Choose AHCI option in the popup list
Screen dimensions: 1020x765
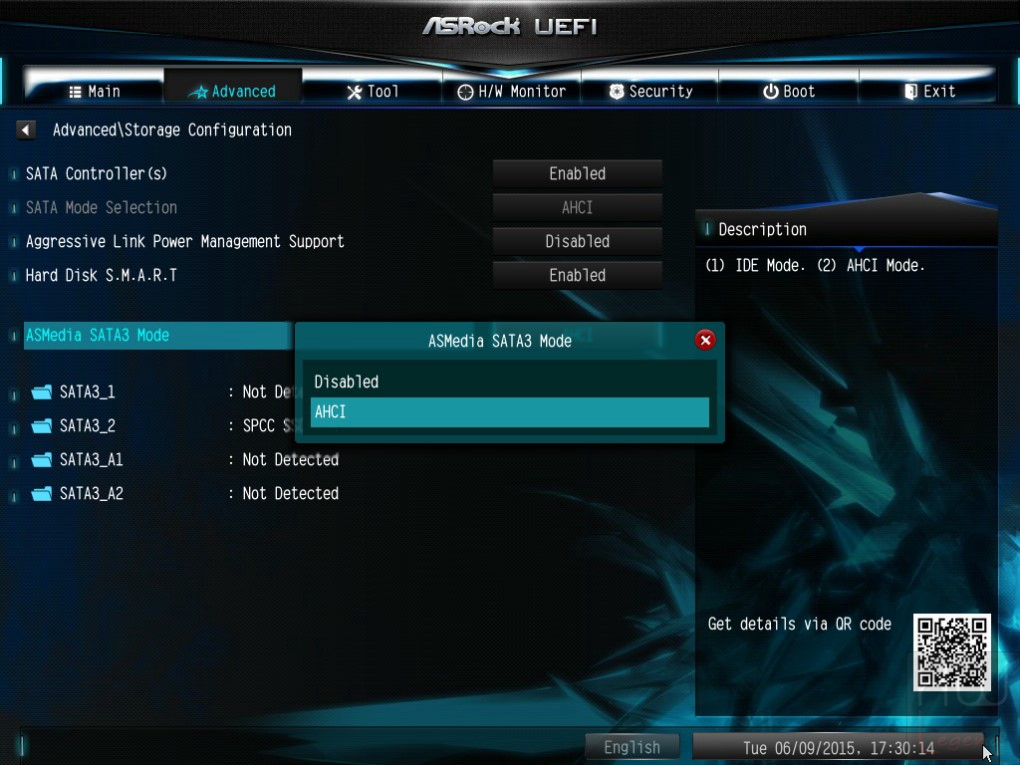click(x=509, y=412)
